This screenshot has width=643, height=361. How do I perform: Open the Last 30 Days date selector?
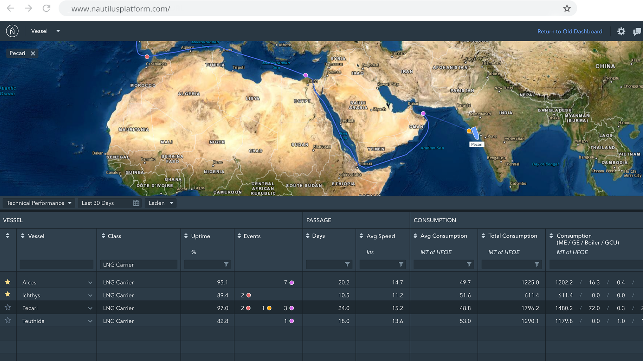[x=110, y=203]
